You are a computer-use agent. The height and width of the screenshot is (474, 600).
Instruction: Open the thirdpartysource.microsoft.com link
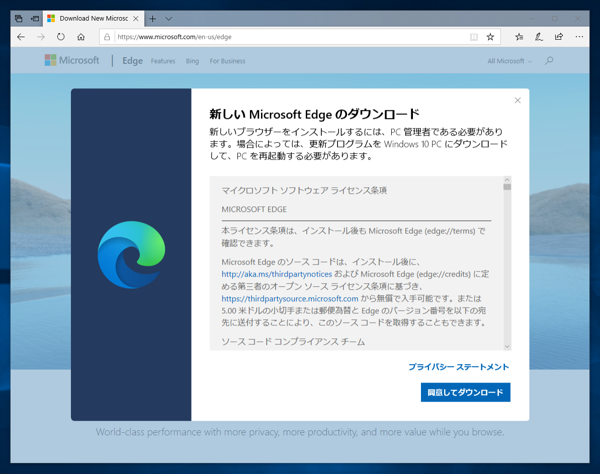tap(290, 298)
